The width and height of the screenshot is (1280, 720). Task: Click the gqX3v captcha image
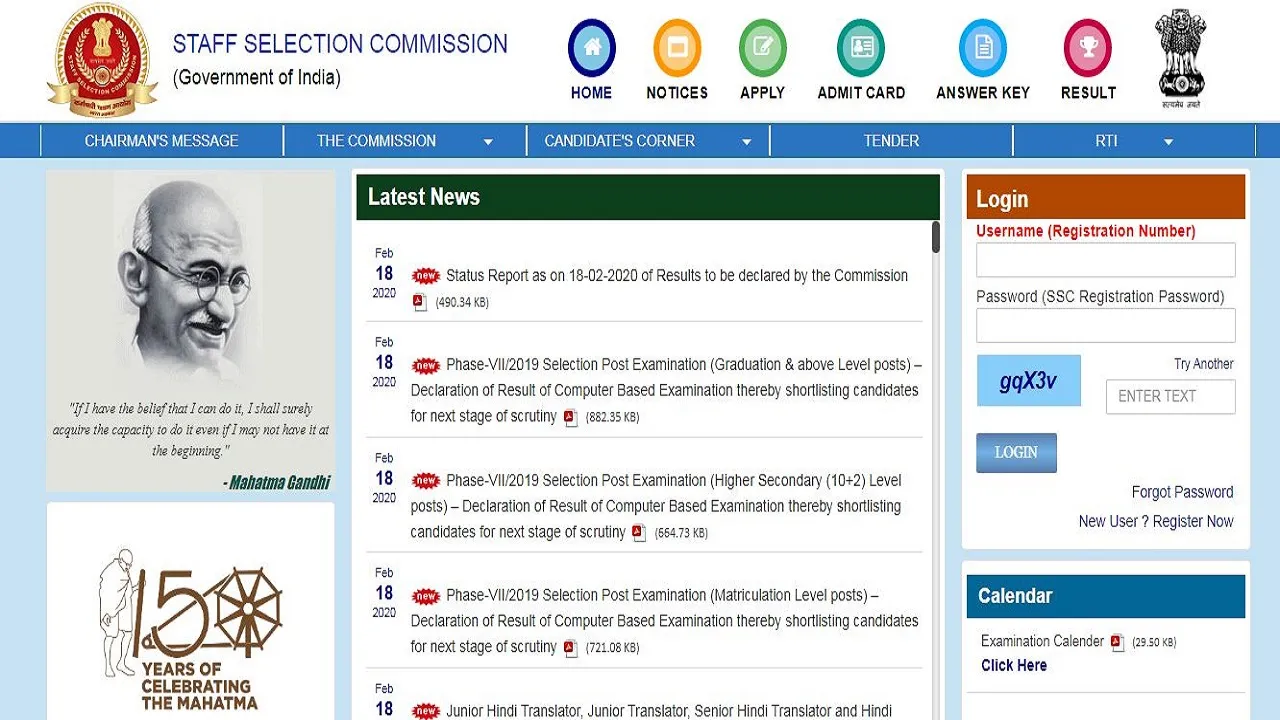click(1029, 381)
